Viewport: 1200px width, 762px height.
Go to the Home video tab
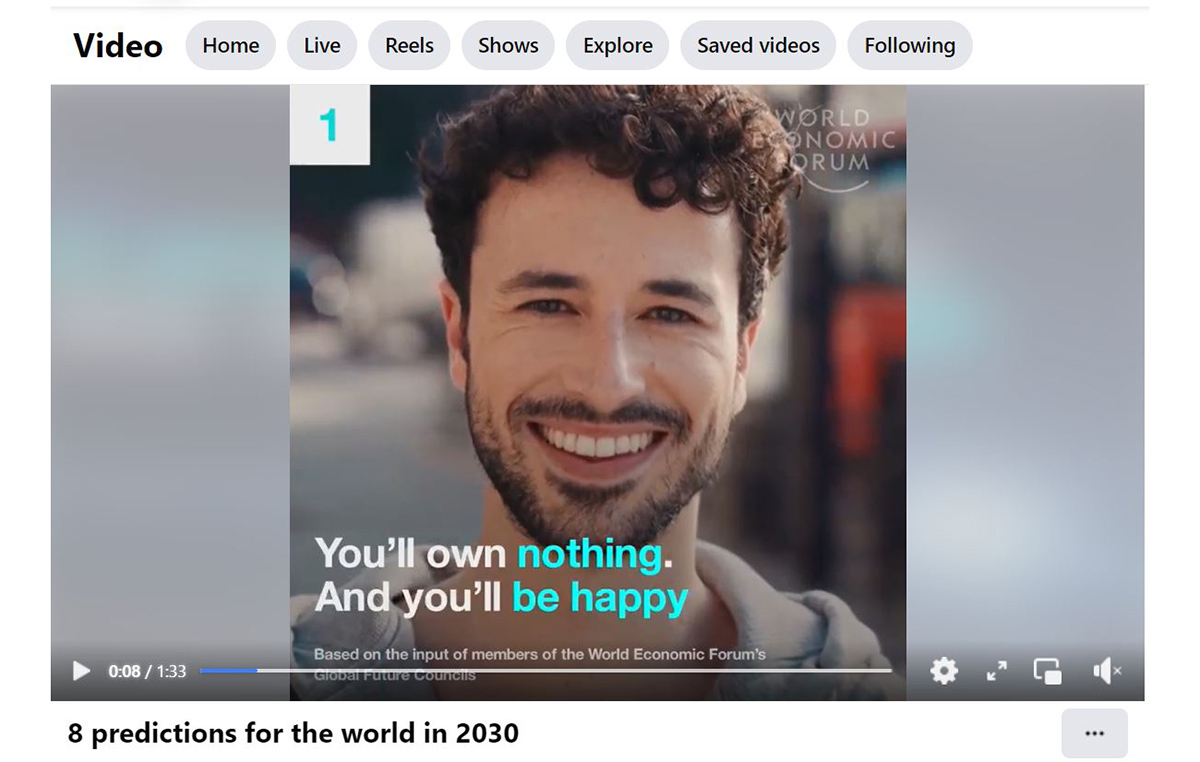pos(231,45)
